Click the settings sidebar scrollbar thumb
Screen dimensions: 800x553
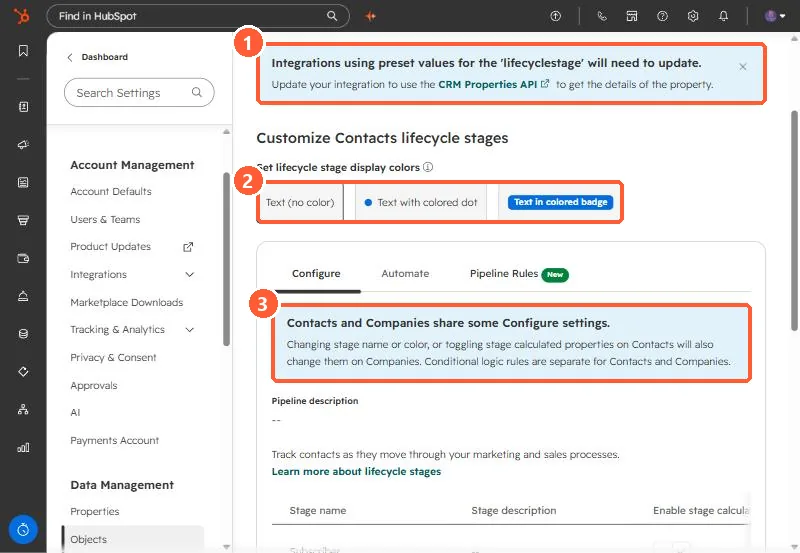pos(226,259)
